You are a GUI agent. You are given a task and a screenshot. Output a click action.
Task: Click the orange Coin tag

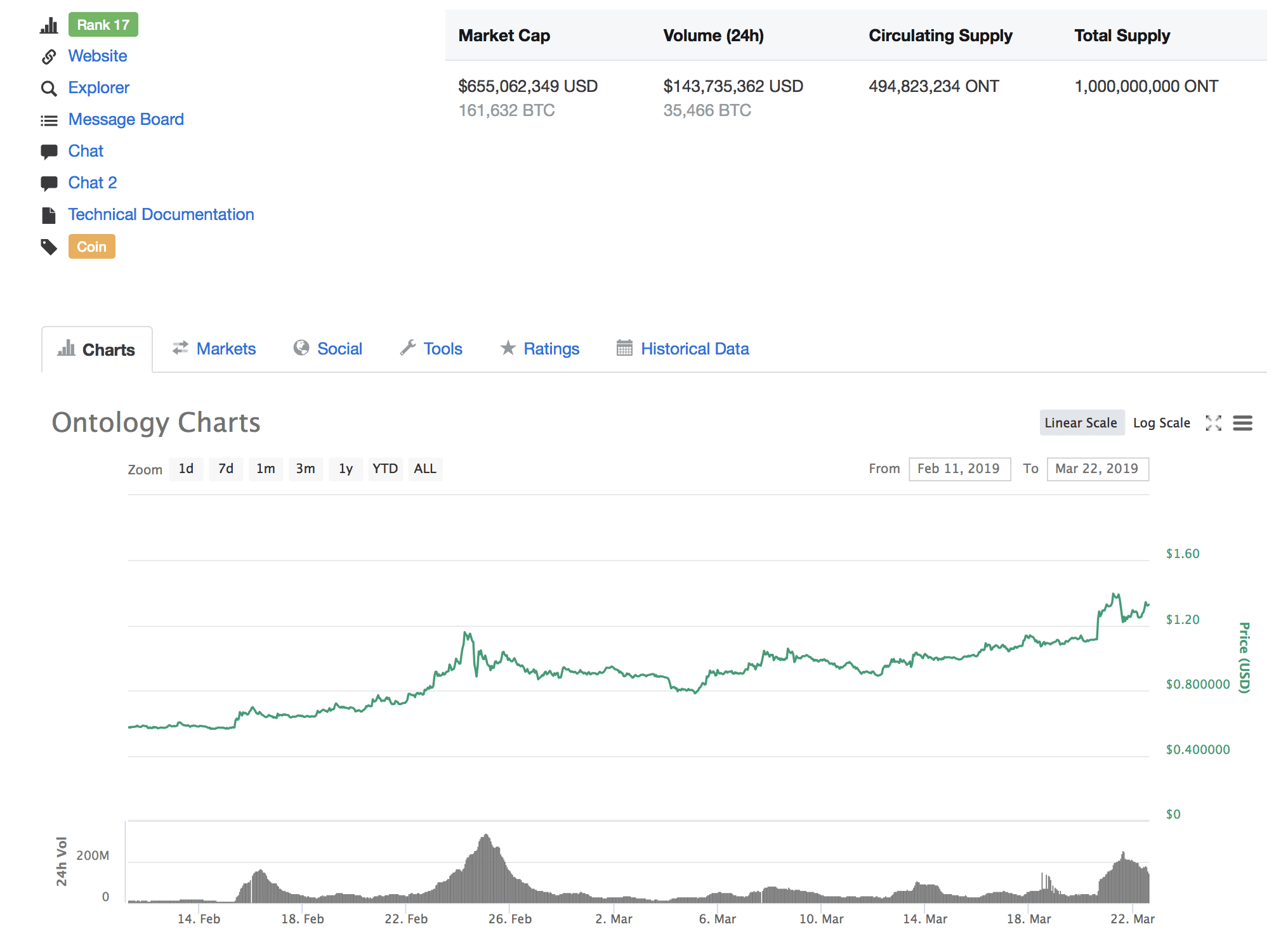click(92, 247)
